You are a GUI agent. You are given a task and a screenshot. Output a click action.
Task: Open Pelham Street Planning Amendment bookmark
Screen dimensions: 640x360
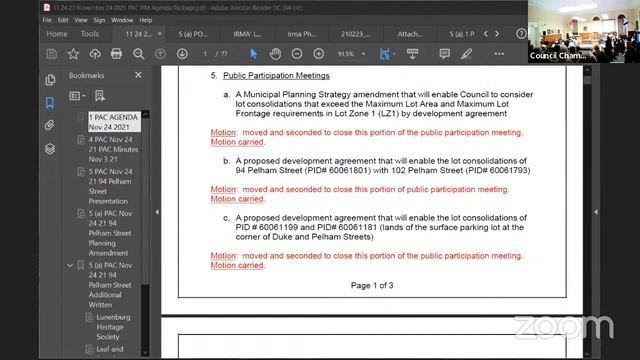pyautogui.click(x=110, y=233)
